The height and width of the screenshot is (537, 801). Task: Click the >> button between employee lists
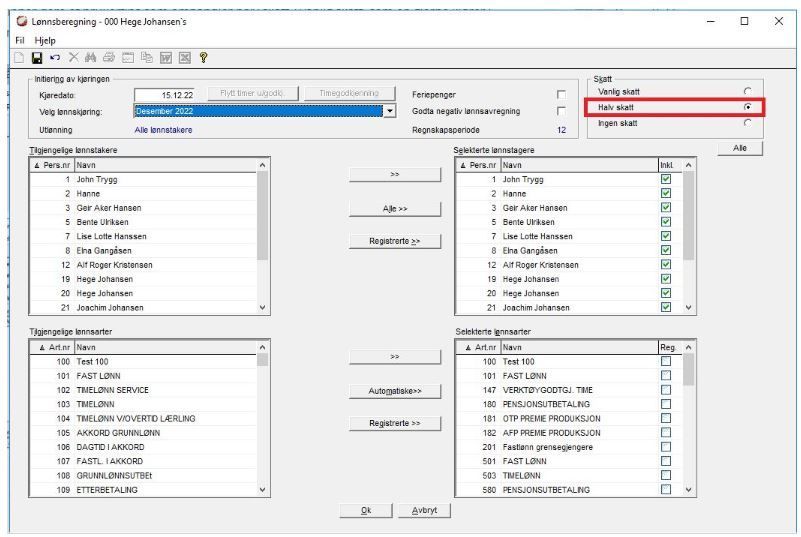pos(394,174)
